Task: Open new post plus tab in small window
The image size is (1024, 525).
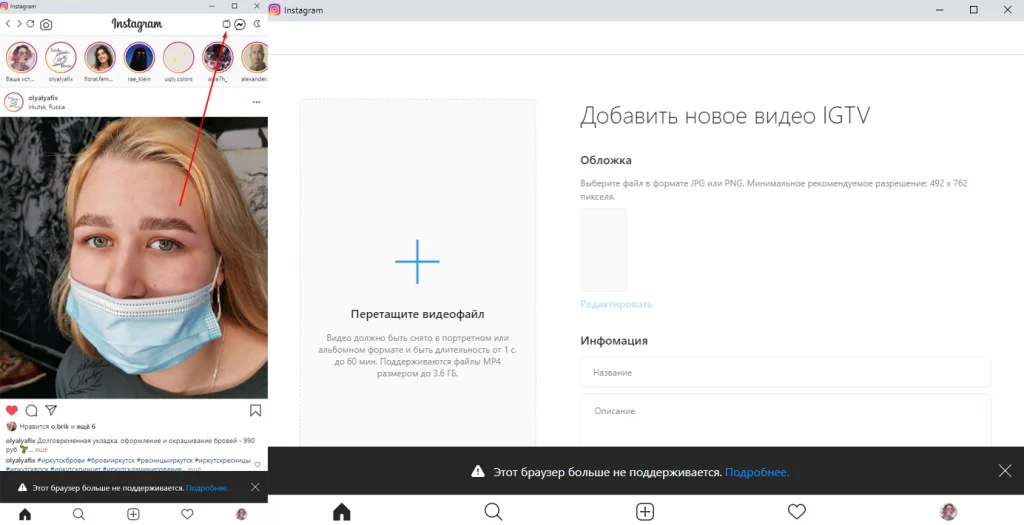Action: click(133, 515)
